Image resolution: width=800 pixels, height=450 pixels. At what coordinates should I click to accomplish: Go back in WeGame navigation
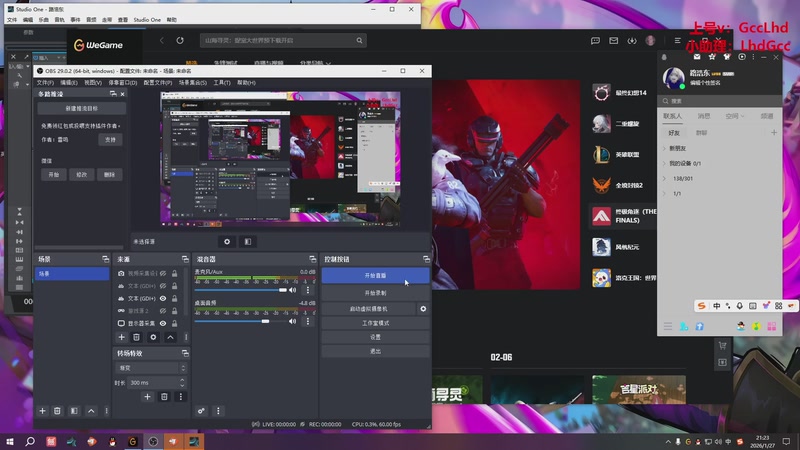pyautogui.click(x=162, y=40)
